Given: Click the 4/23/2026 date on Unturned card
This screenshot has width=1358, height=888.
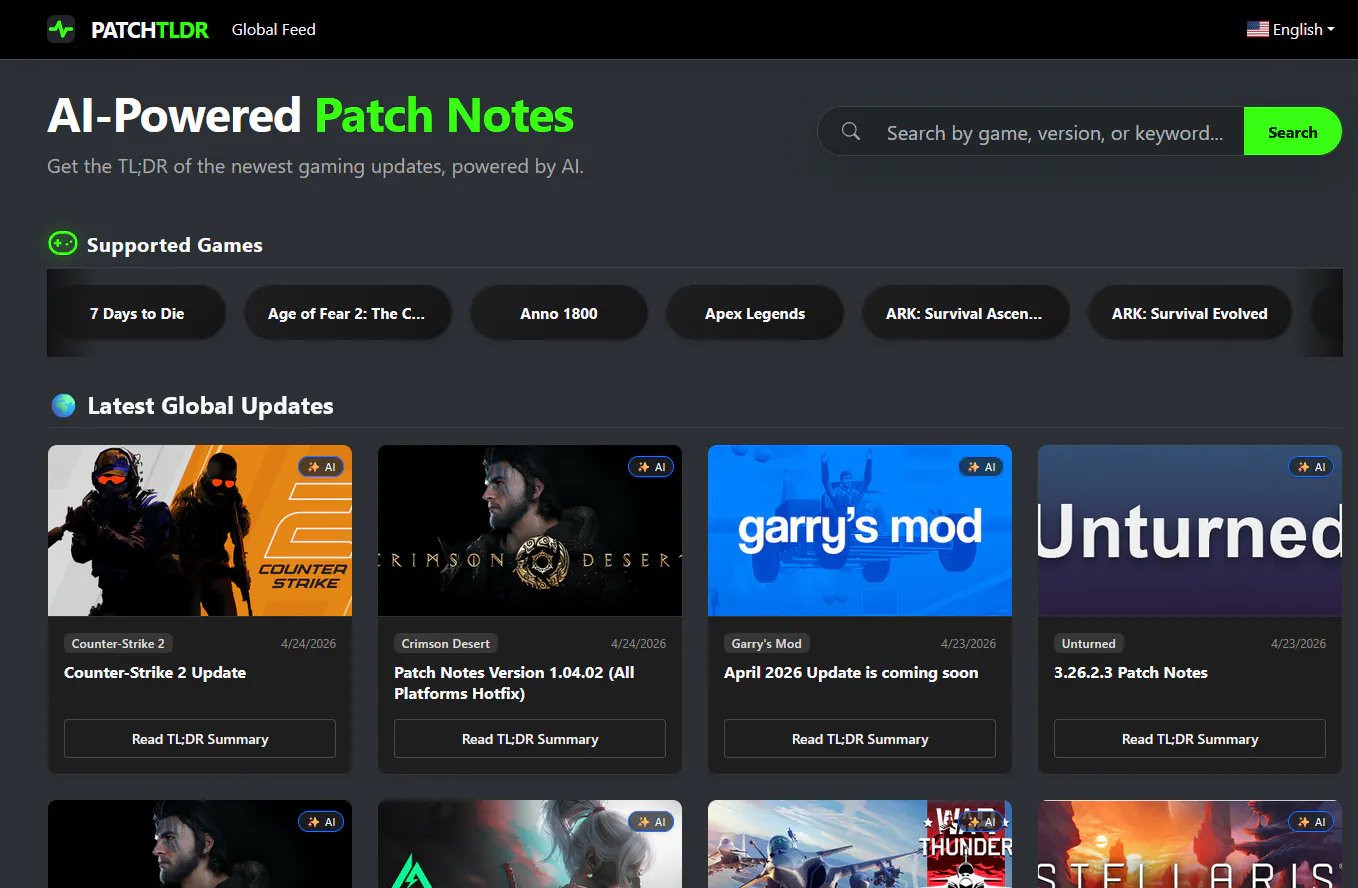Looking at the screenshot, I should pyautogui.click(x=1299, y=643).
